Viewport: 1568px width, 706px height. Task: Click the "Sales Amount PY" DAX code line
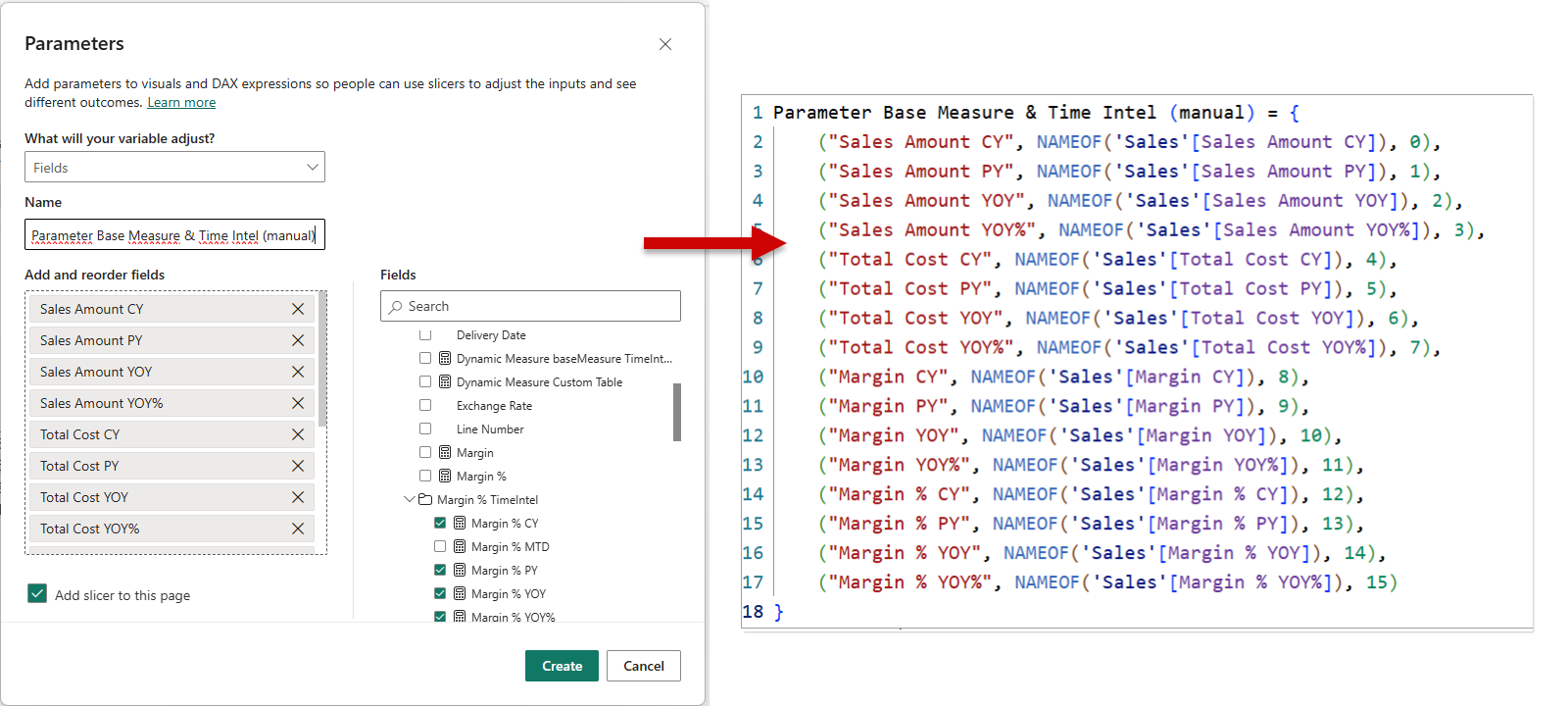pyautogui.click(x=1130, y=172)
